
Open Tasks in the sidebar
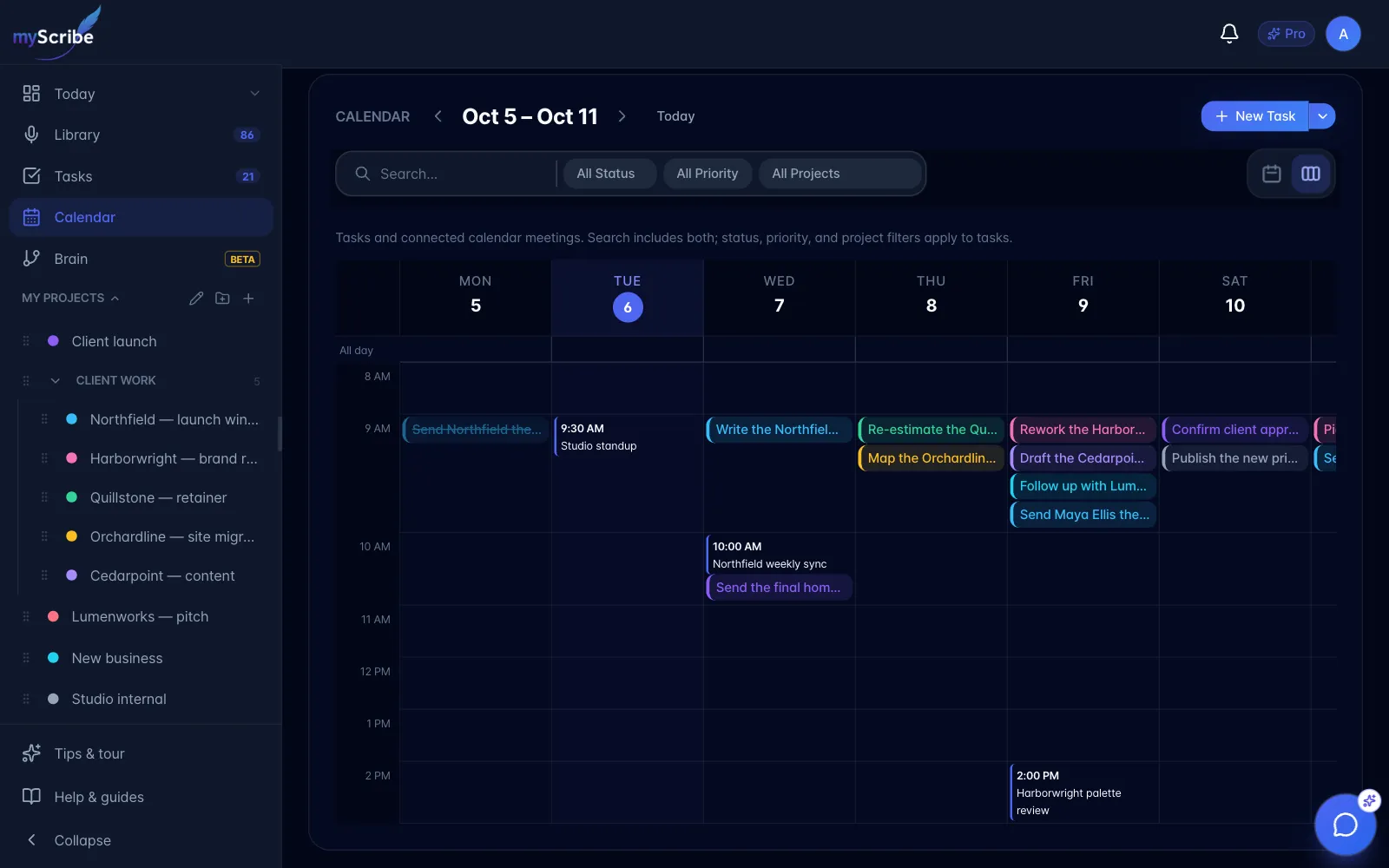point(141,176)
